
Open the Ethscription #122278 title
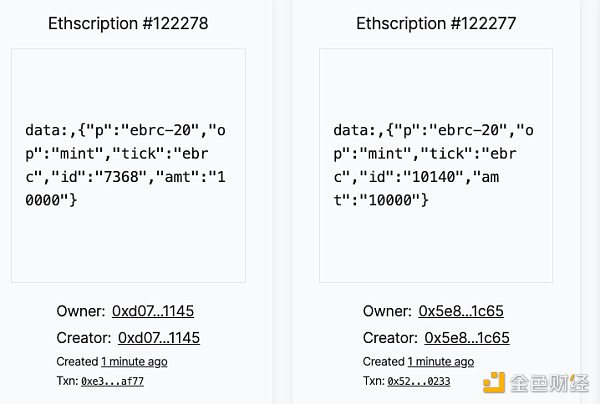(x=128, y=23)
